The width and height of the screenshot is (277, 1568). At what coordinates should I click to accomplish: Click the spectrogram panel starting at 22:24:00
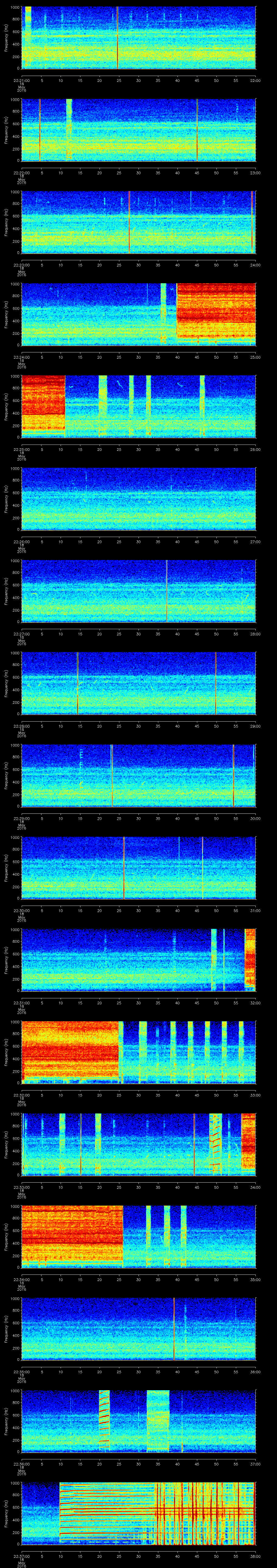(x=139, y=314)
